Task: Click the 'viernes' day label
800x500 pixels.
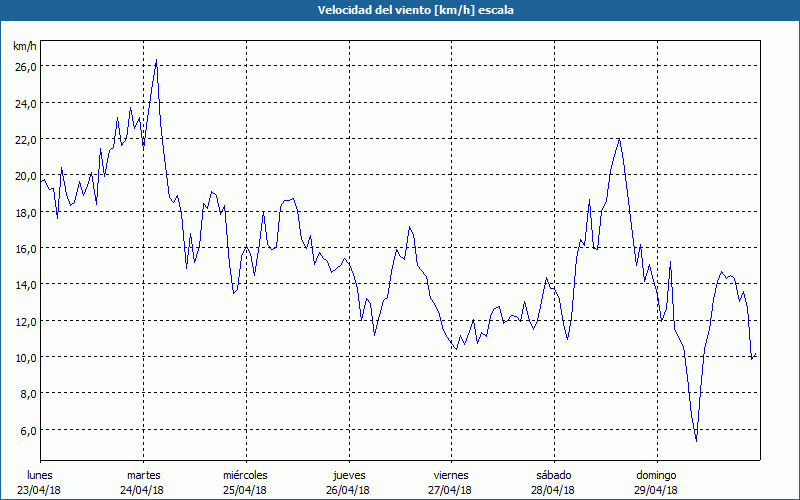Action: click(451, 475)
